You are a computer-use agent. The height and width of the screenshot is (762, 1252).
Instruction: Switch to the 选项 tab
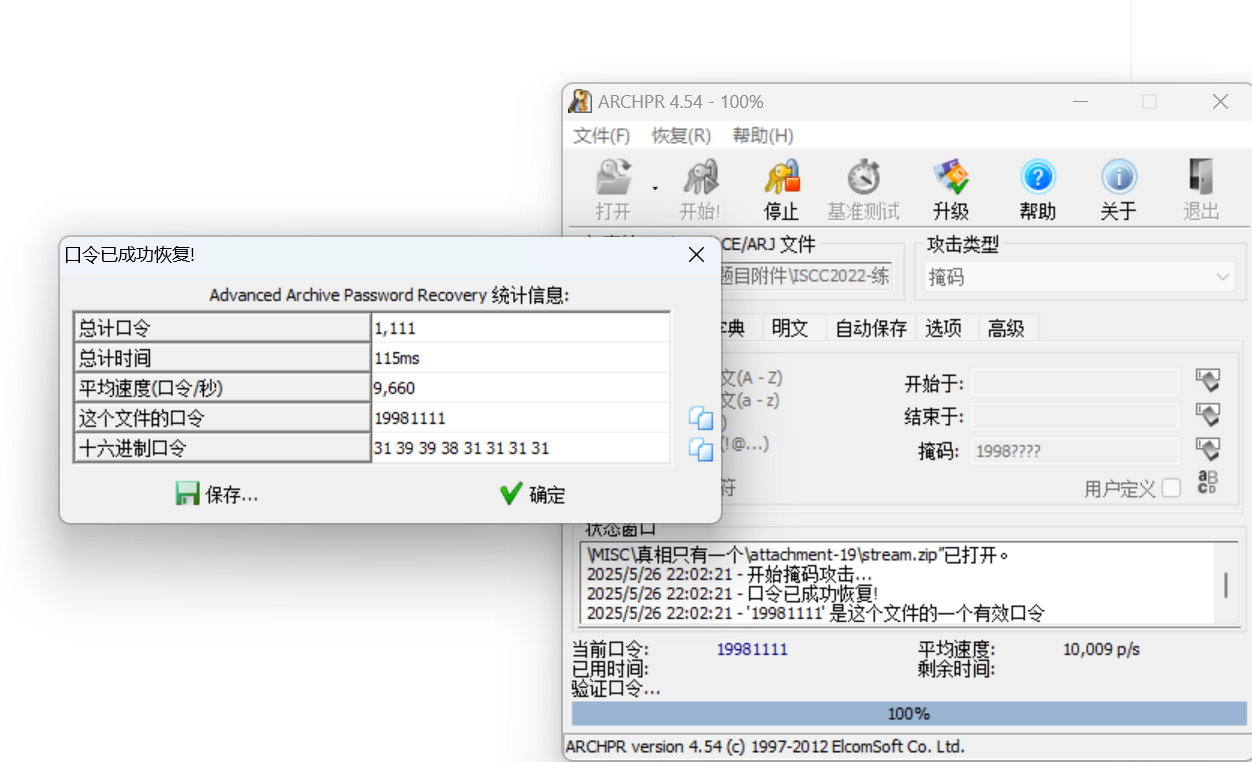[943, 328]
